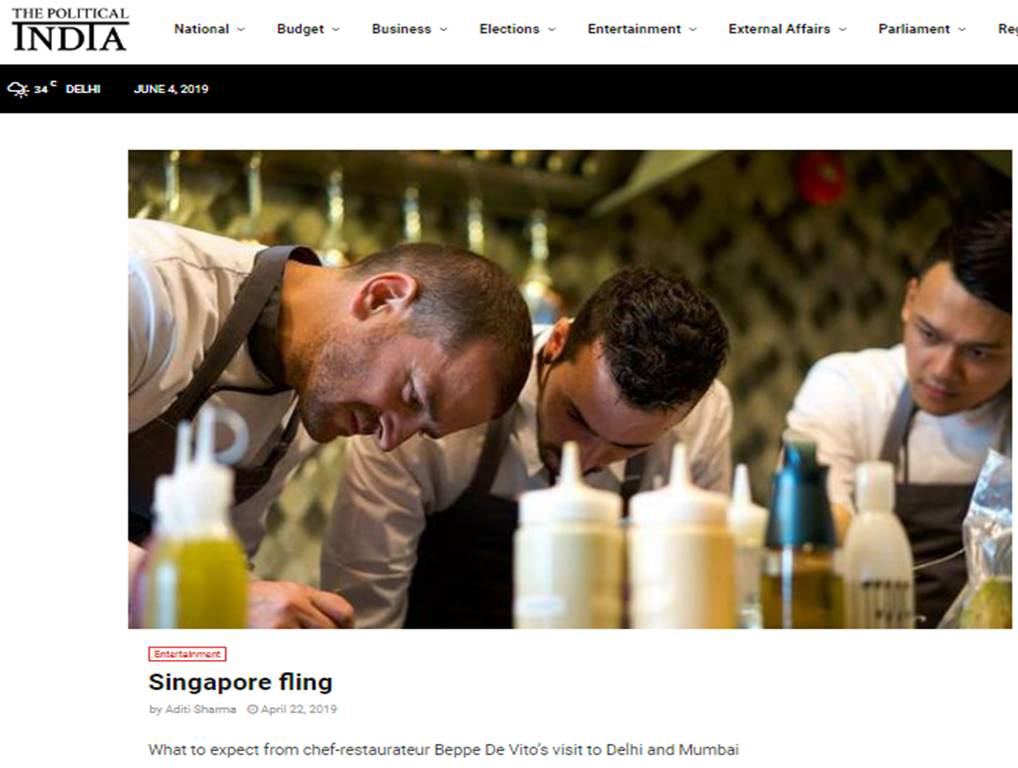
Task: Click the weather cloud icon
Action: [18, 89]
